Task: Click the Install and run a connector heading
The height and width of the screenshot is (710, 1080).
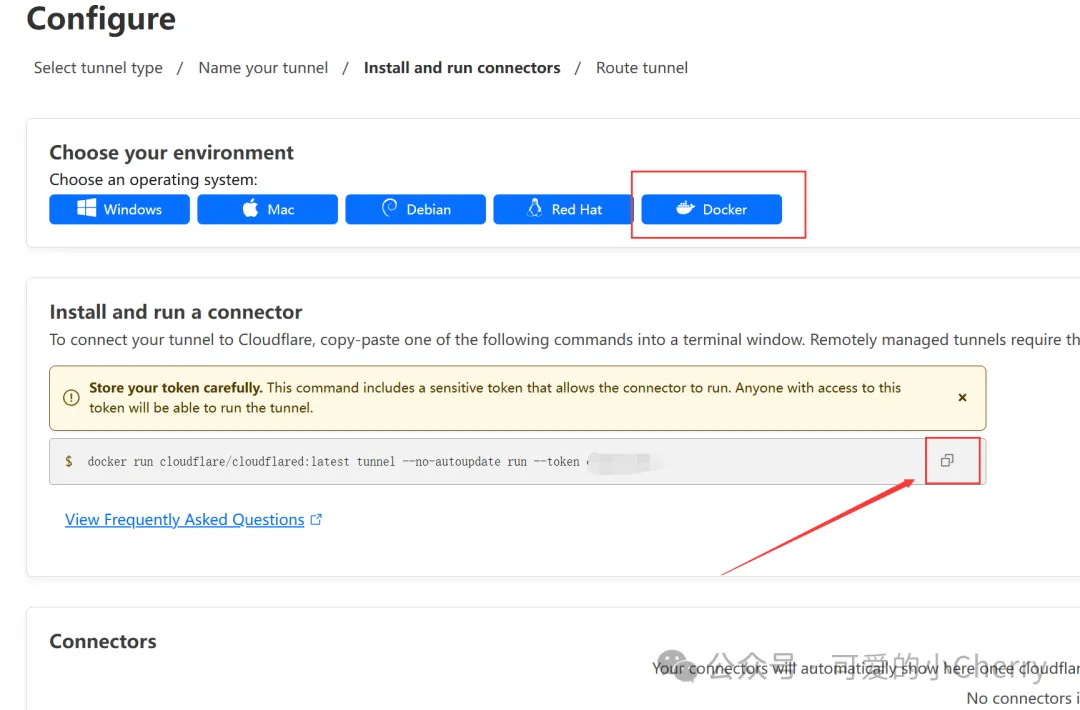Action: [176, 312]
